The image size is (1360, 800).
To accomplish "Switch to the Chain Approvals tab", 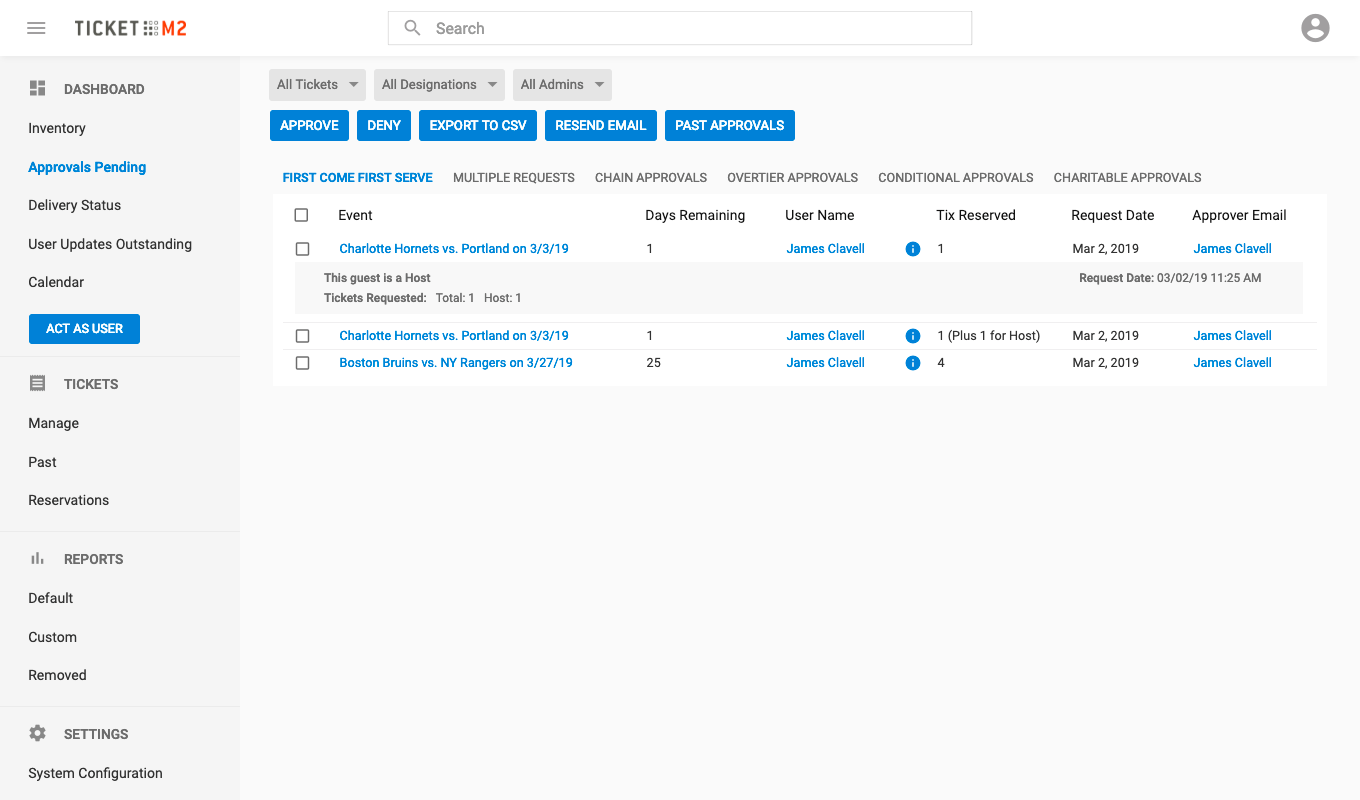I will tap(651, 178).
